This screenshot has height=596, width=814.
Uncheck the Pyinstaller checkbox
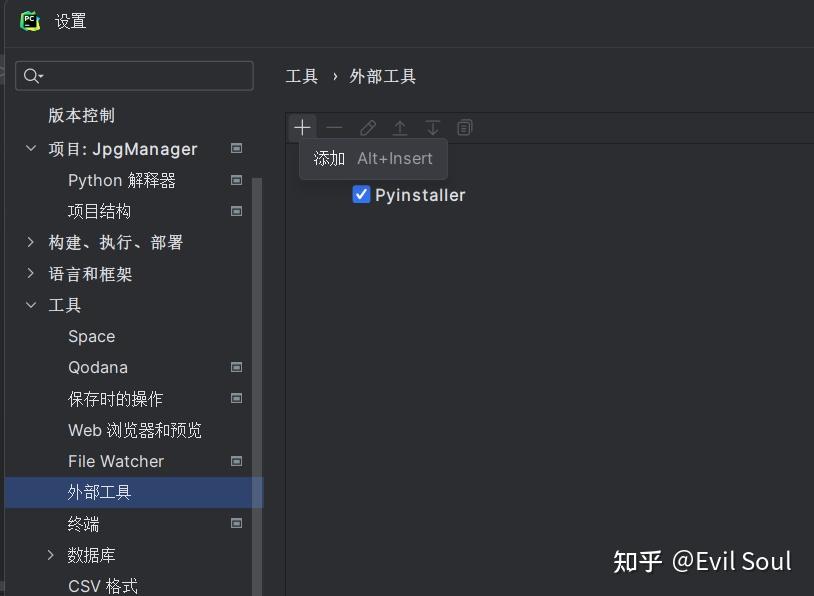pyautogui.click(x=362, y=195)
